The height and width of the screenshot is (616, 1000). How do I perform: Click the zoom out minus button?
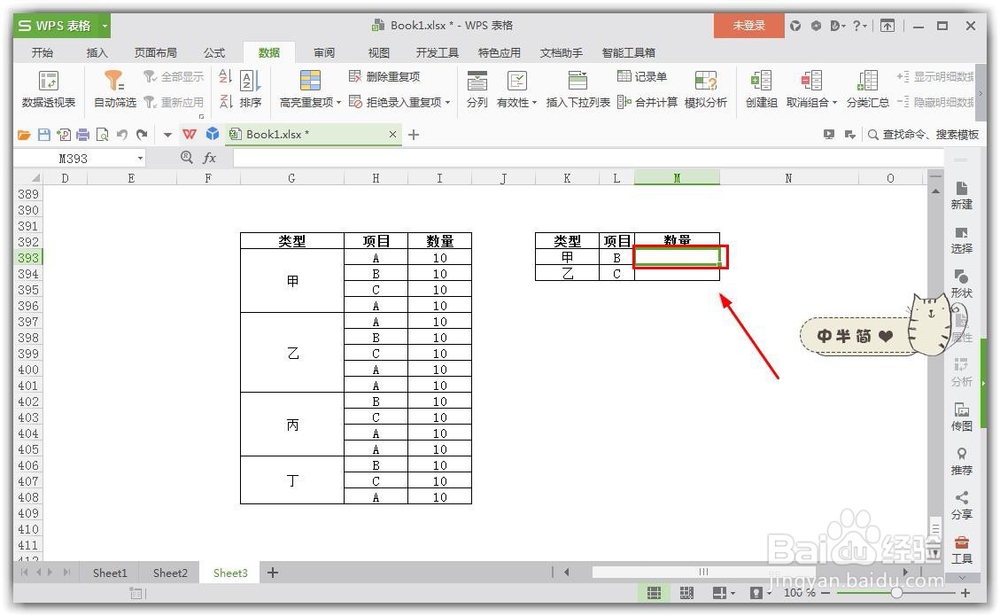pyautogui.click(x=825, y=593)
